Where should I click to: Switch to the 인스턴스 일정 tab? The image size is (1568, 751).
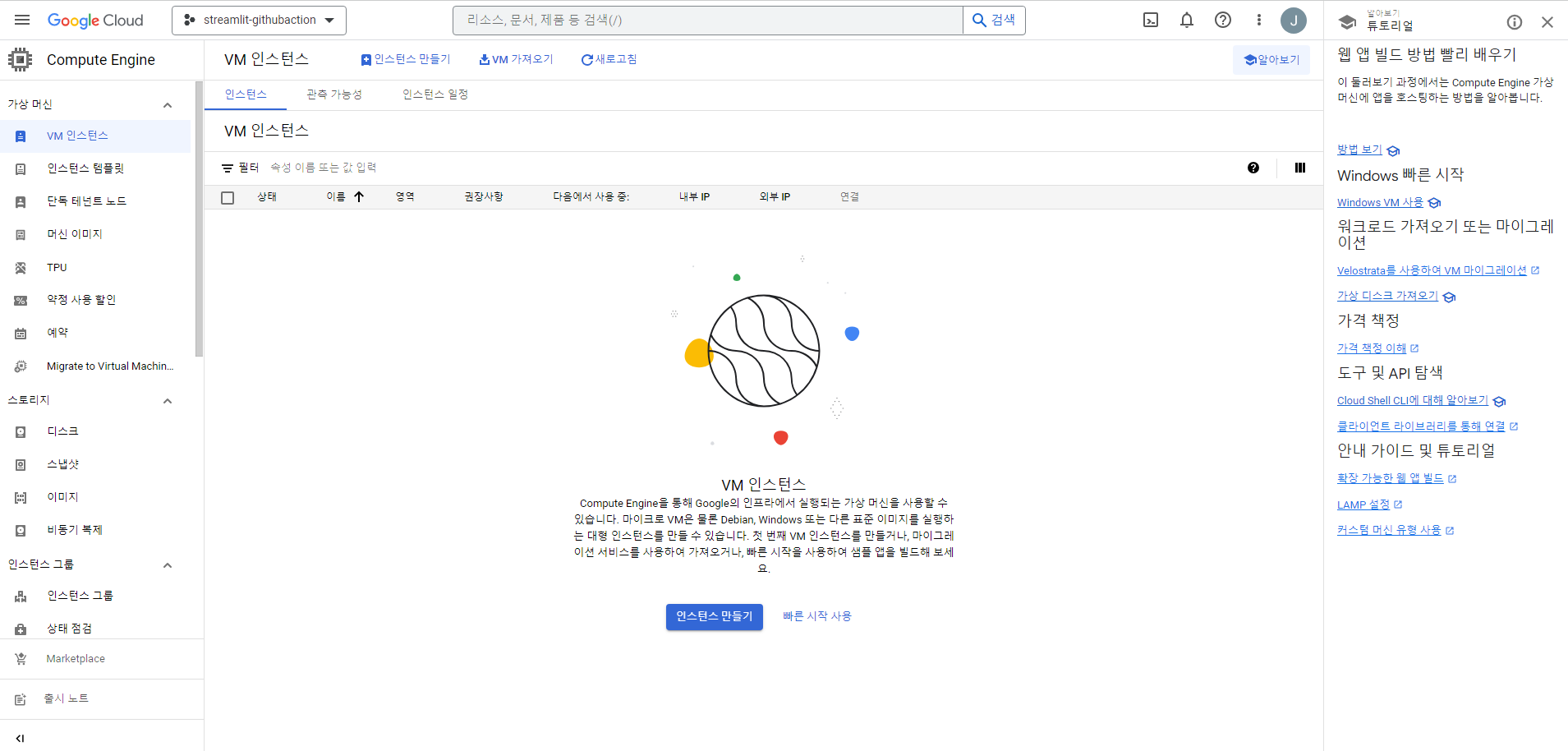435,94
